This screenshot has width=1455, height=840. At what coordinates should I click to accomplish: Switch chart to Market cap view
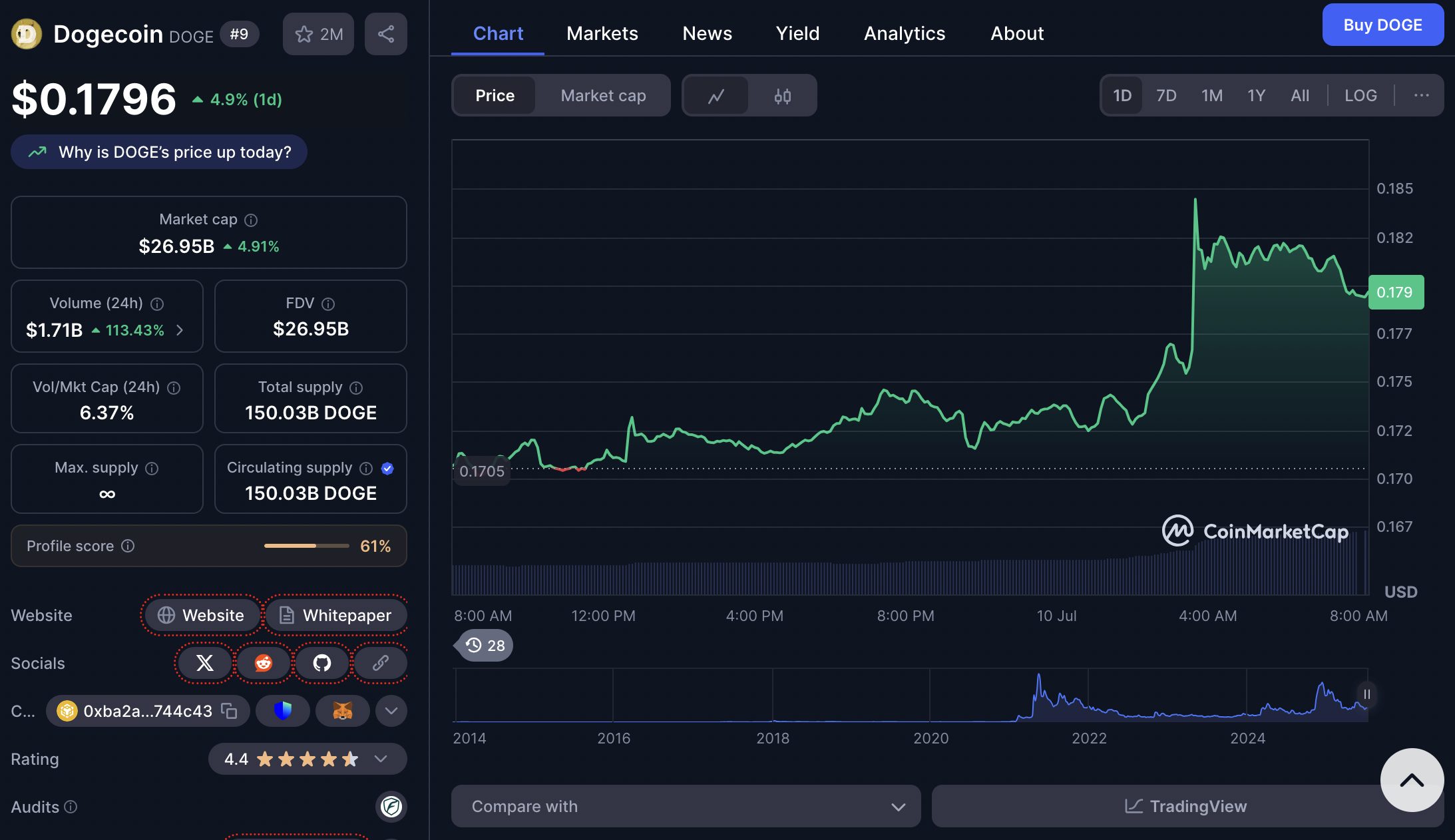[x=603, y=96]
